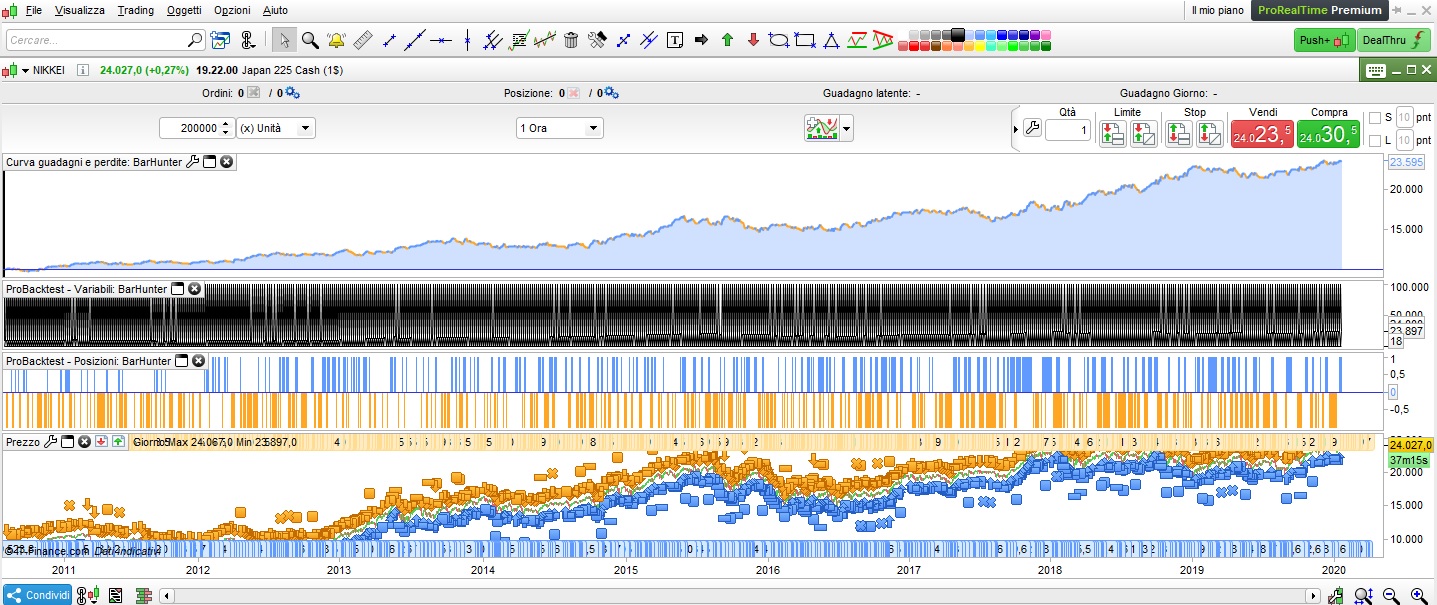Select the ruler measurement tool
This screenshot has width=1437, height=605.
click(362, 40)
